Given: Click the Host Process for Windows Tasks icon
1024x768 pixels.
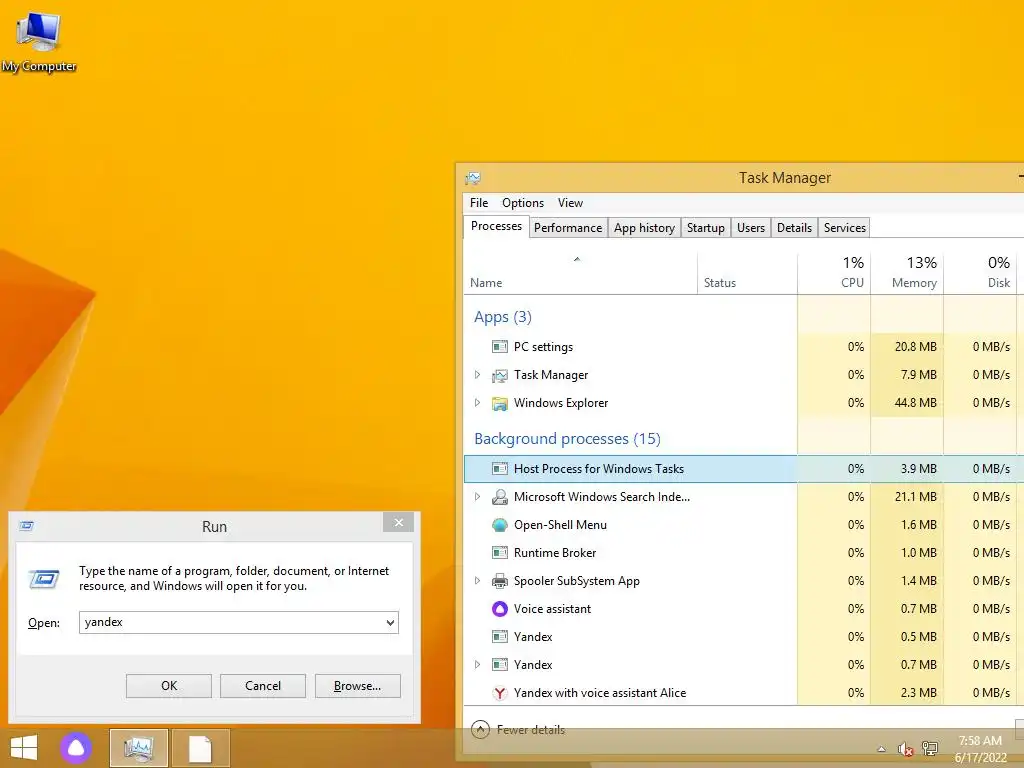Looking at the screenshot, I should point(500,469).
